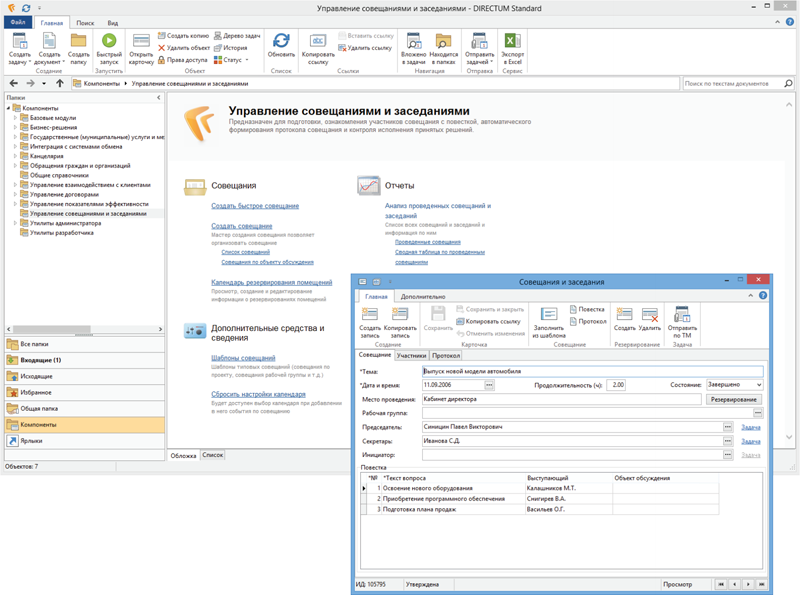The image size is (800, 595).
Task: Click the Тема input field
Action: (x=592, y=371)
